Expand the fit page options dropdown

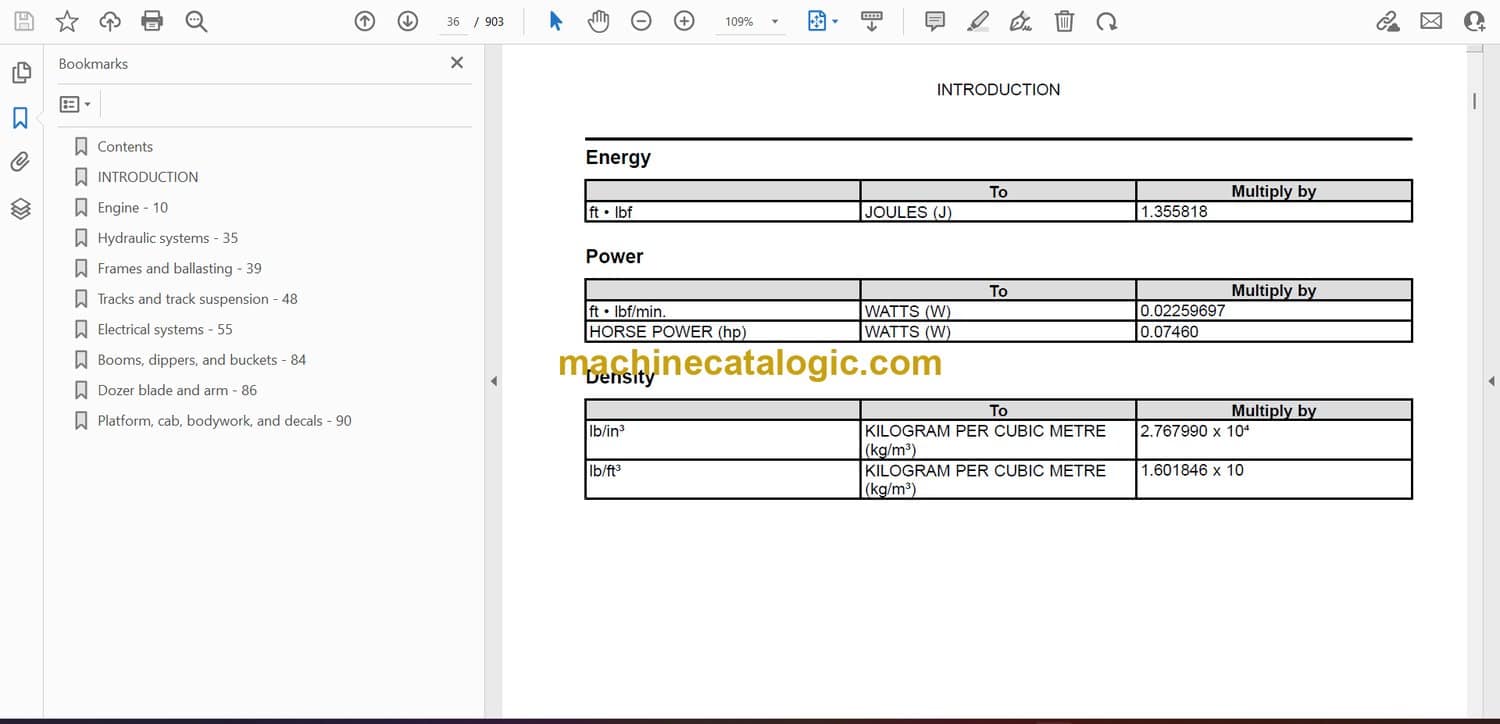(x=823, y=21)
